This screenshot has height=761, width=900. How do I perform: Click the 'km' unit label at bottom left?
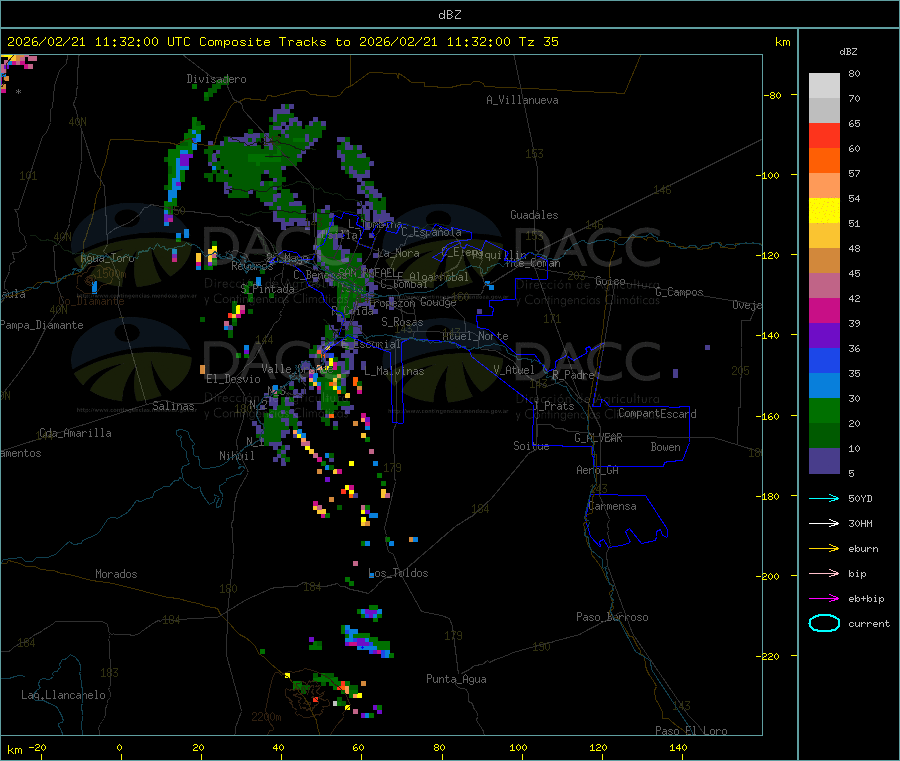[x=15, y=750]
